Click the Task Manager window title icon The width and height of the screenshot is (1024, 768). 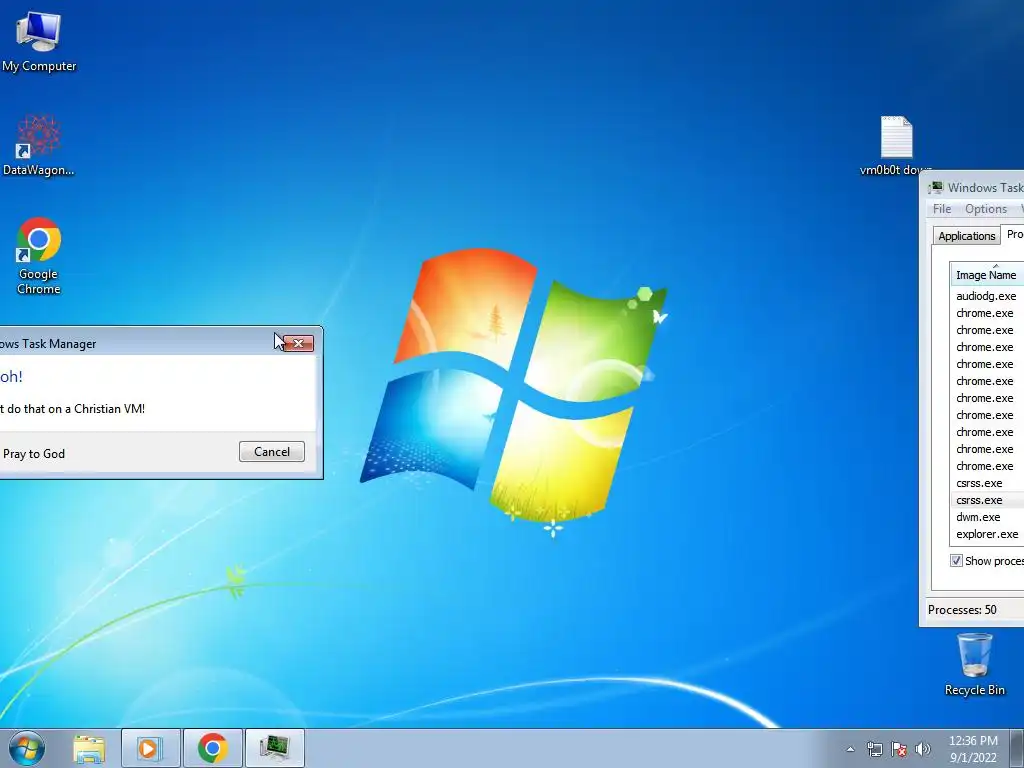[x=936, y=187]
